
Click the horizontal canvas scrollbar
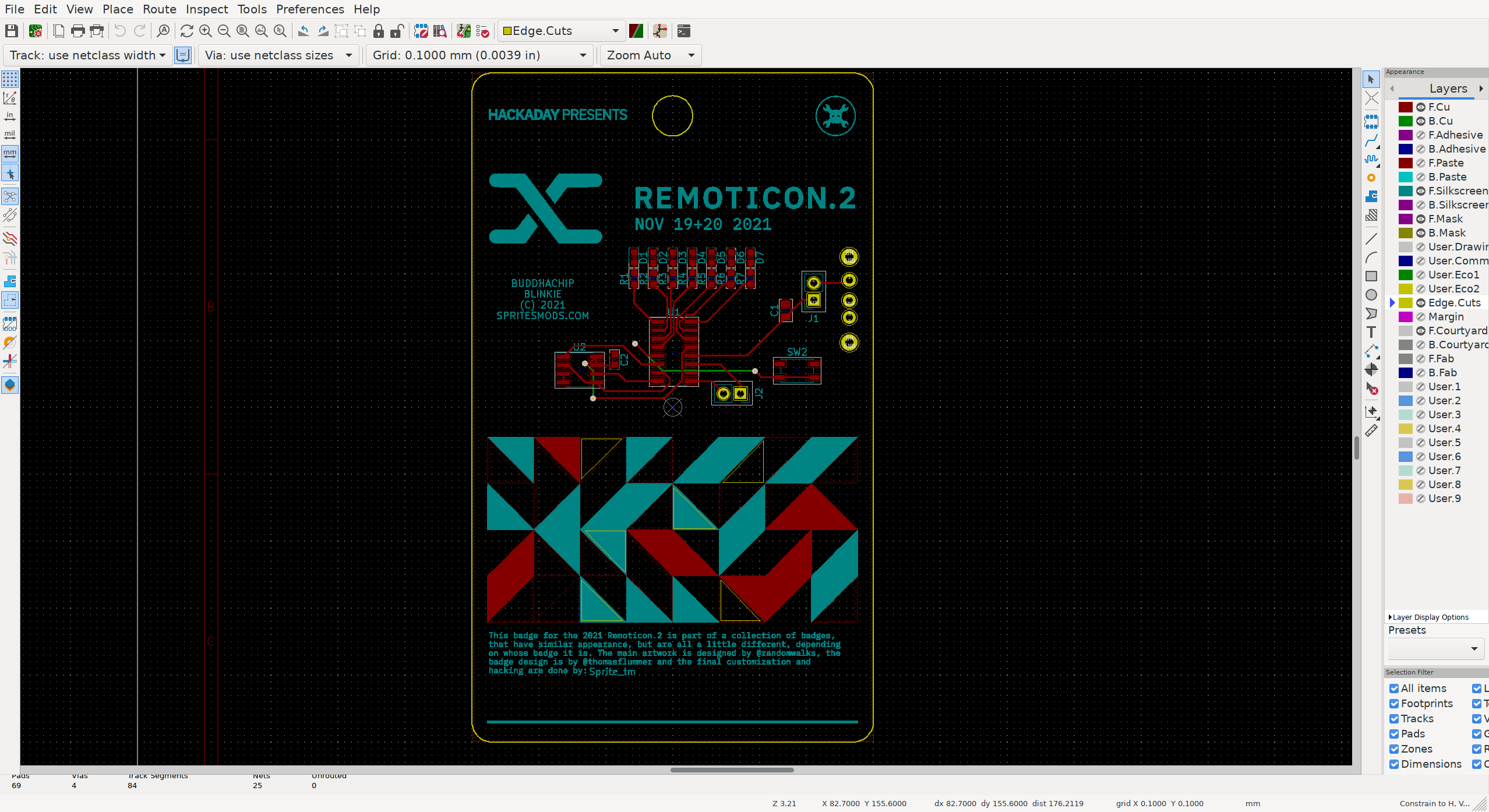click(732, 770)
